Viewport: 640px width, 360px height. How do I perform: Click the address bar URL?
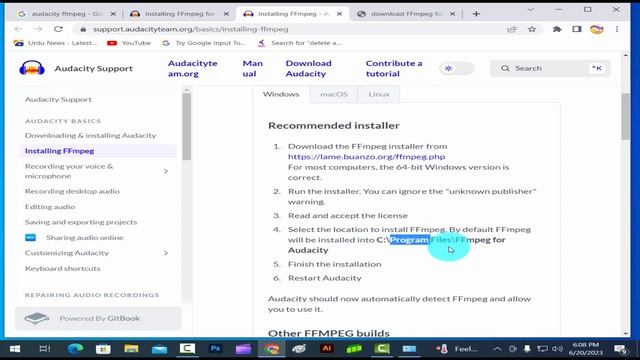point(191,29)
